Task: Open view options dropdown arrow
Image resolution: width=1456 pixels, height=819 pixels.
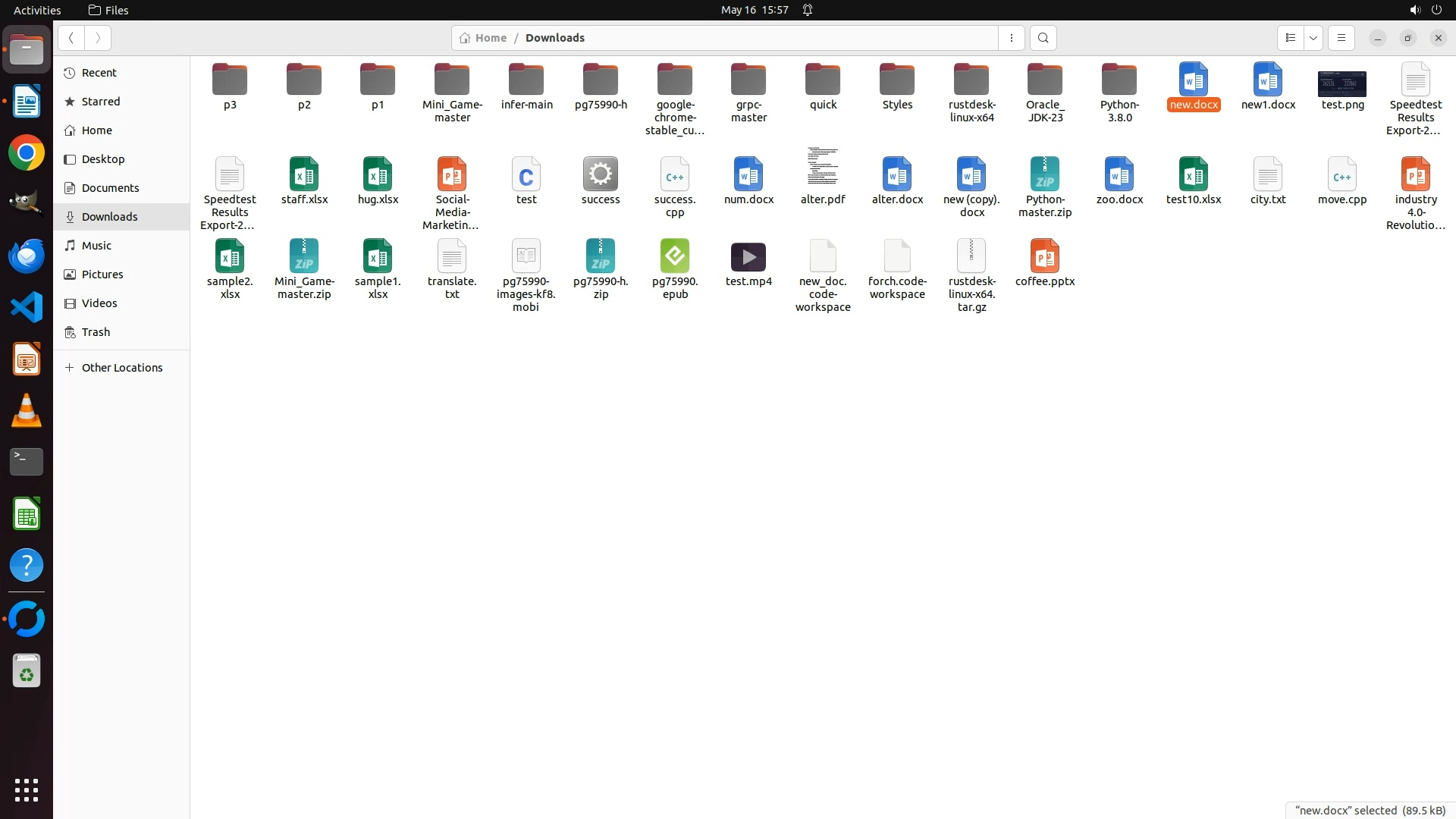Action: [1313, 38]
